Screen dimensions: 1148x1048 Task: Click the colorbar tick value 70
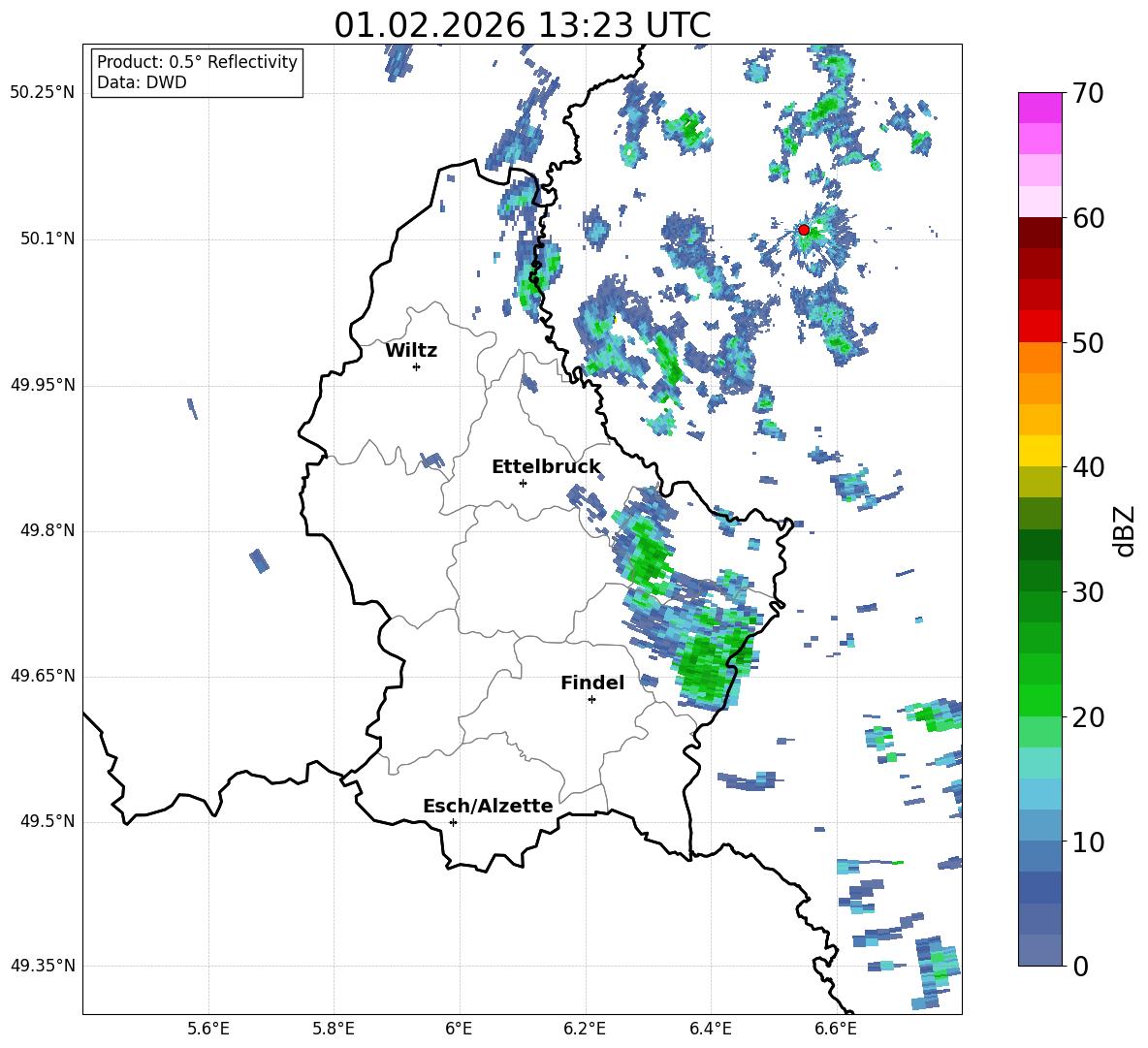coord(1088,93)
